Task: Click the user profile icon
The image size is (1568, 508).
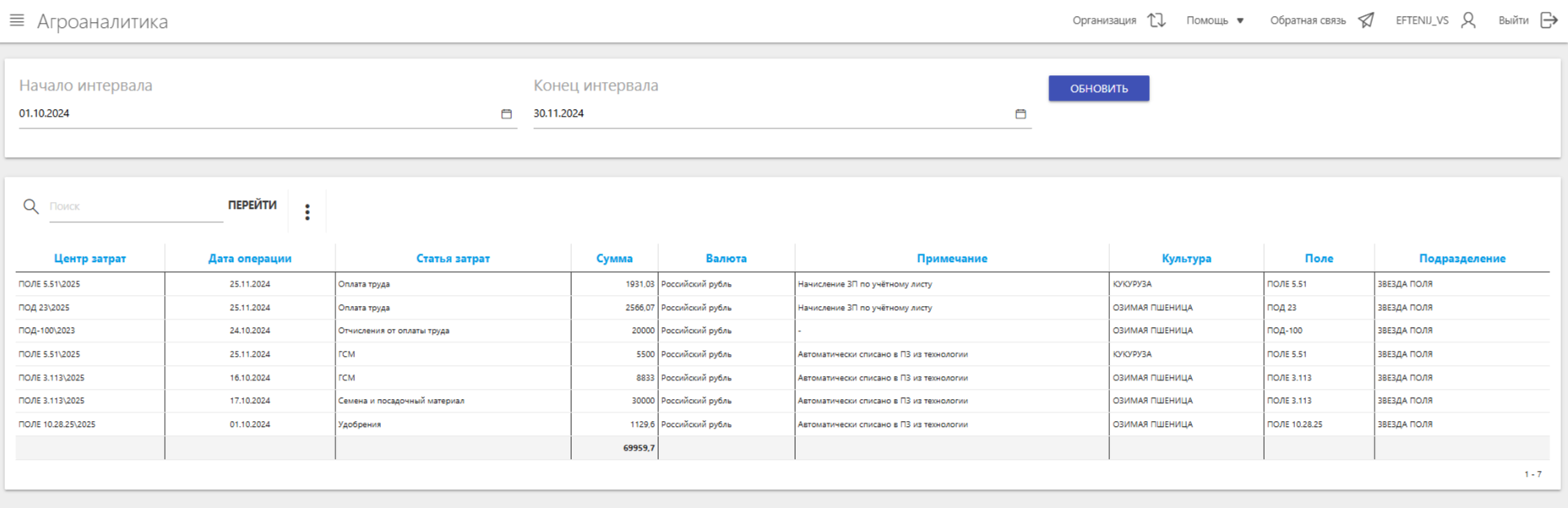Action: [1468, 20]
